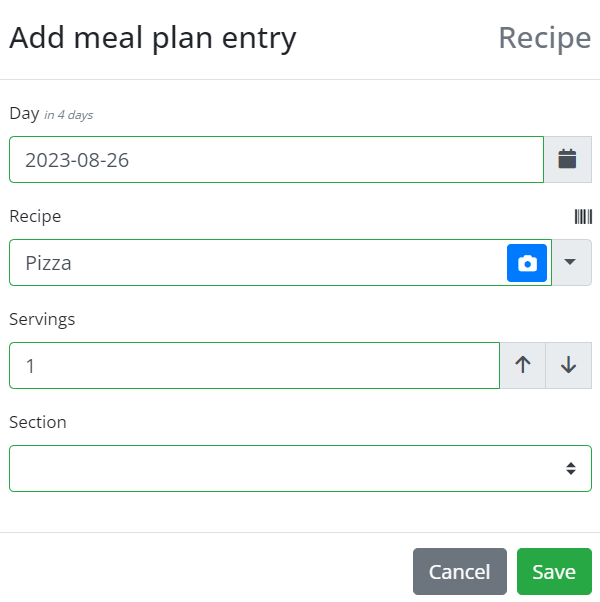Open the calendar date picker icon
Screen dimensions: 600x602
pyautogui.click(x=567, y=159)
